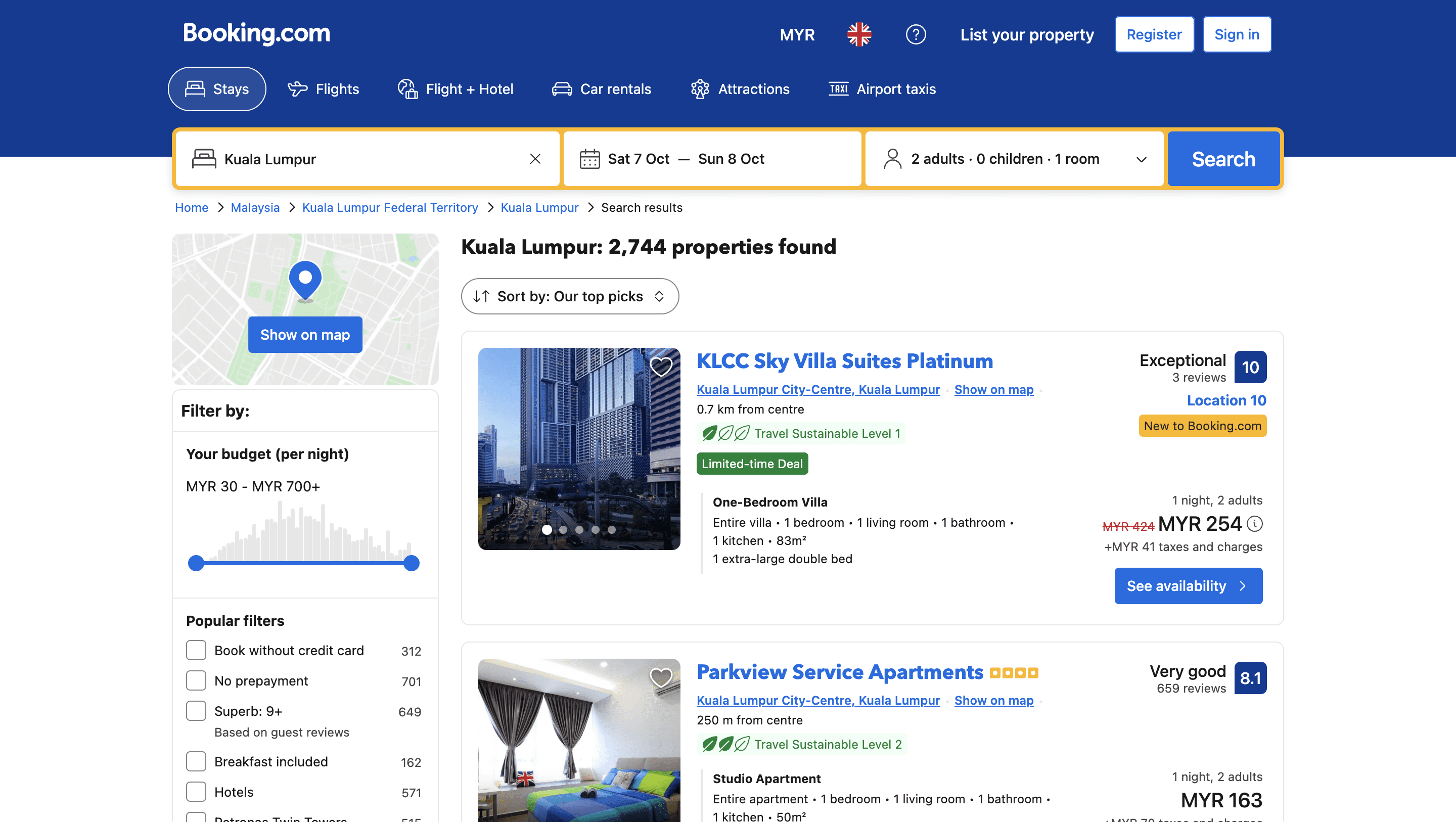Enable the No prepayment filter
This screenshot has width=1456, height=822.
point(196,680)
